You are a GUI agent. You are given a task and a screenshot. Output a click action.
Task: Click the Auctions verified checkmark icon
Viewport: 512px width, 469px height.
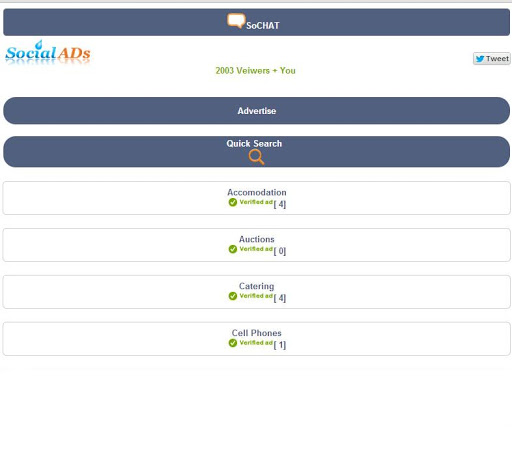tap(233, 249)
